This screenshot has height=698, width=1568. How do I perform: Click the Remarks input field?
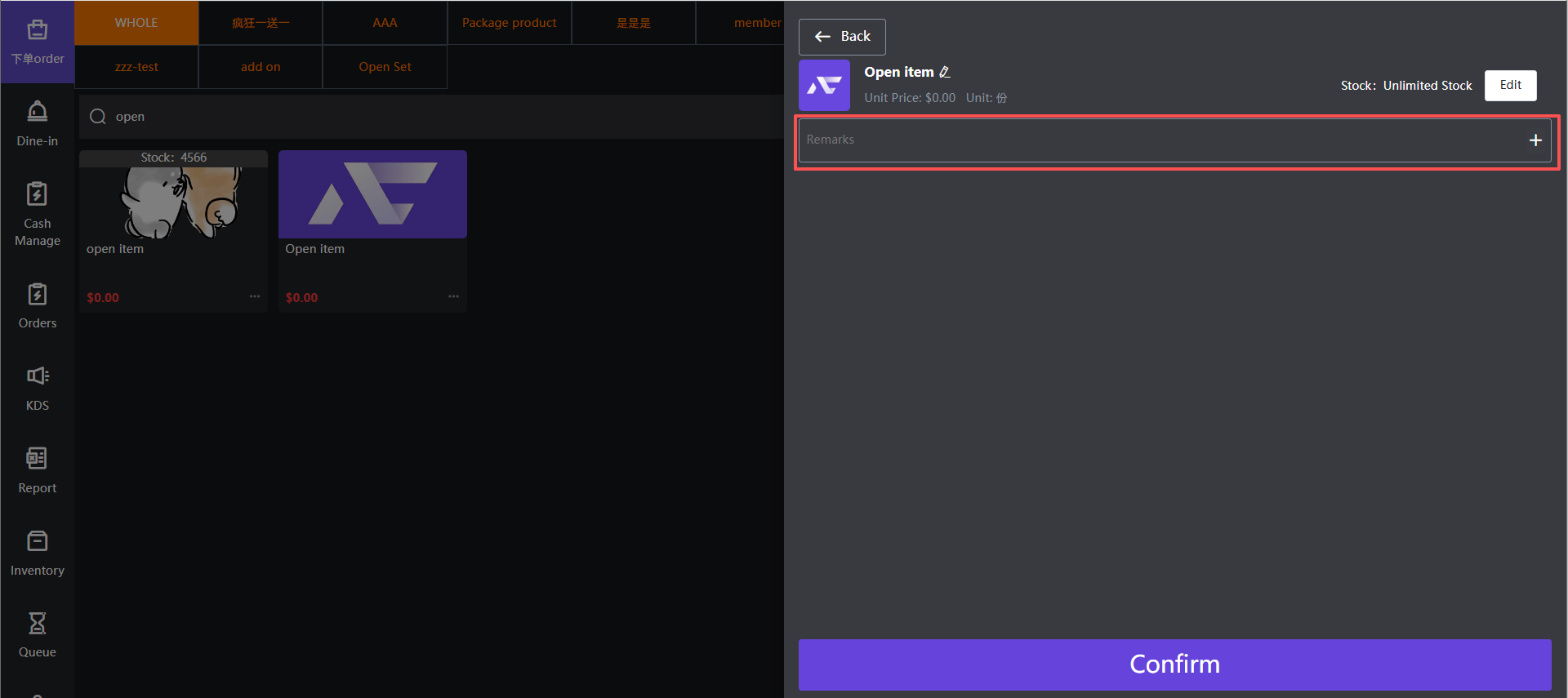(x=1160, y=140)
